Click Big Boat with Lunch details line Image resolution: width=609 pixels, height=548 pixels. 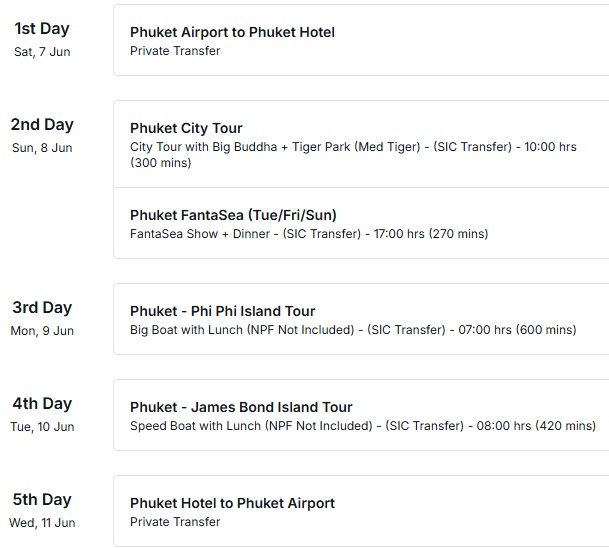(353, 330)
